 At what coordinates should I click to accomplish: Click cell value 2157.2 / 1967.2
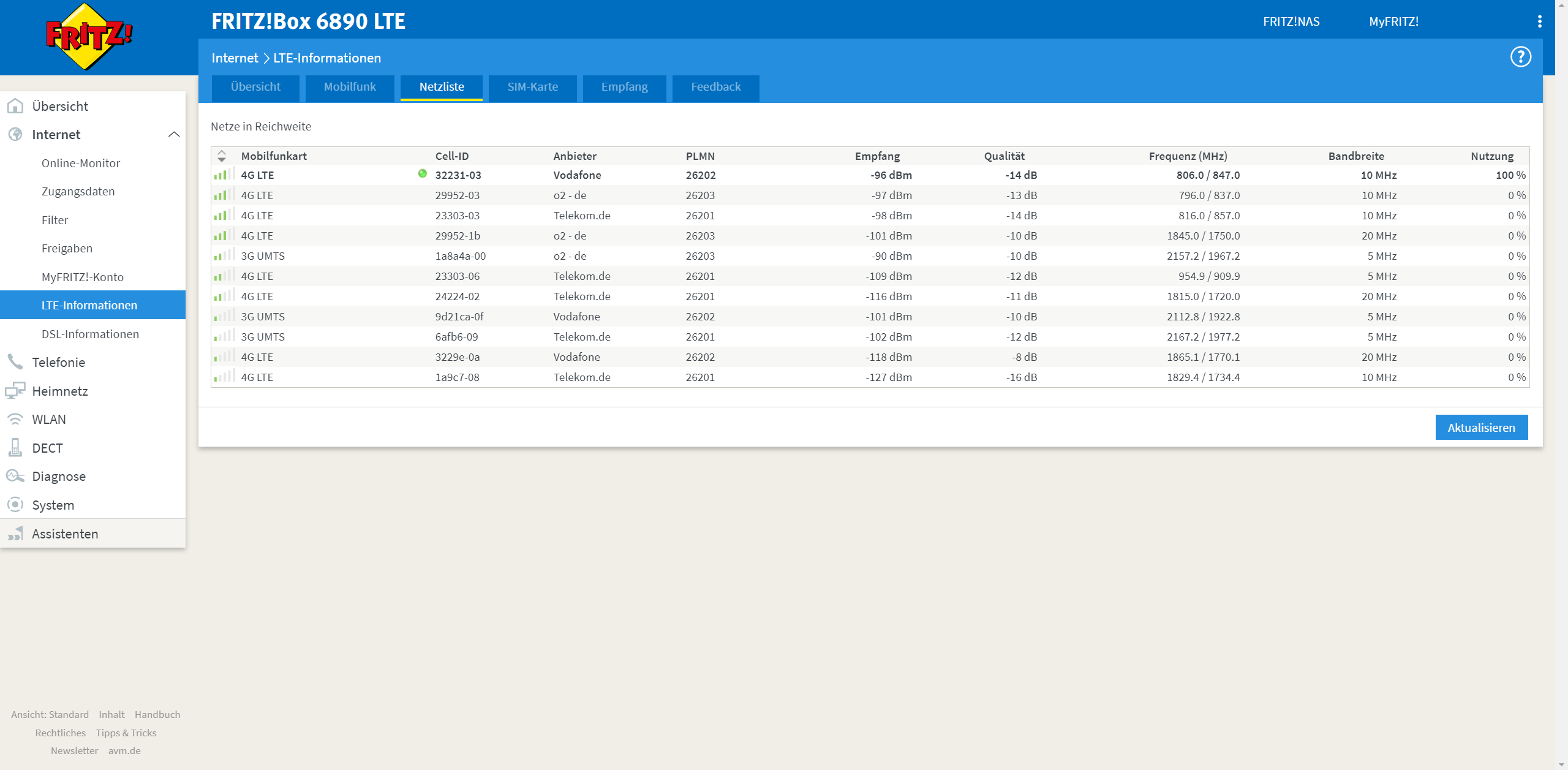click(x=1203, y=256)
